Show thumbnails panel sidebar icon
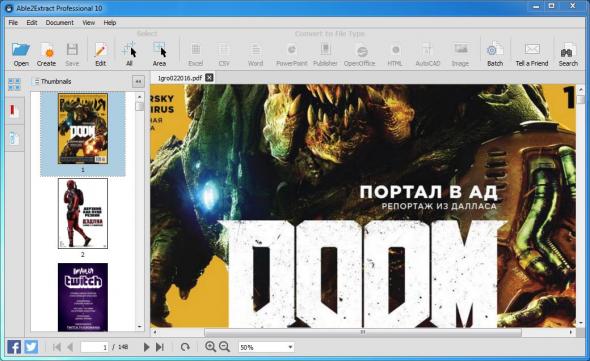Viewport: 590px width, 361px height. click(14, 85)
